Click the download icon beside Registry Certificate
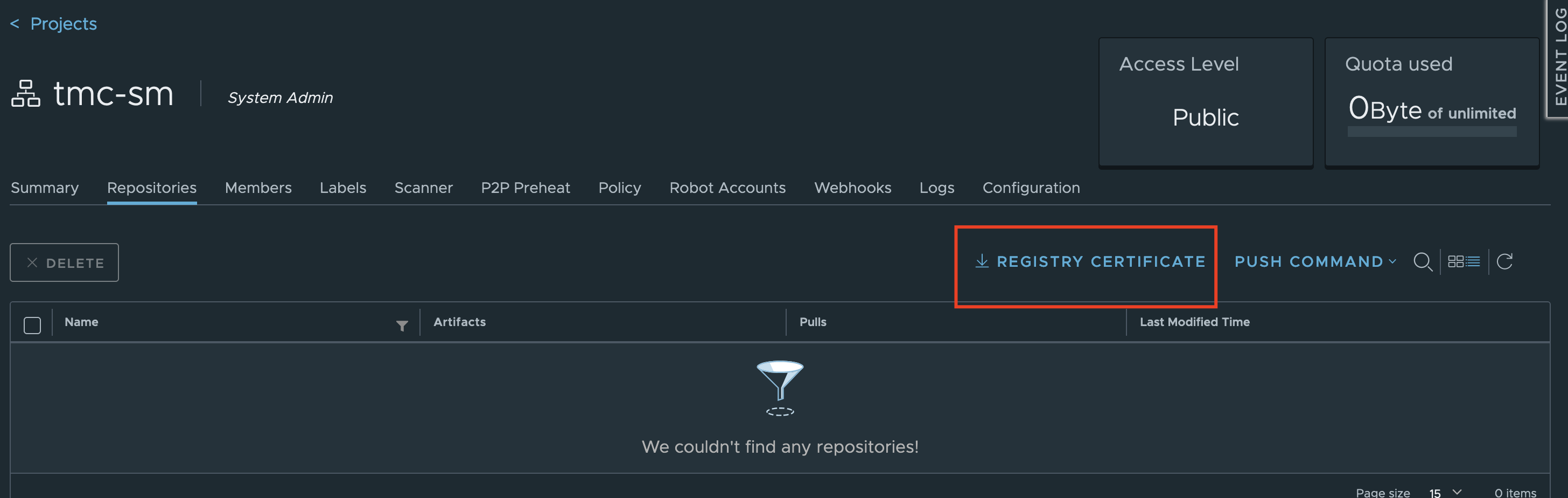1568x498 pixels. (x=981, y=261)
